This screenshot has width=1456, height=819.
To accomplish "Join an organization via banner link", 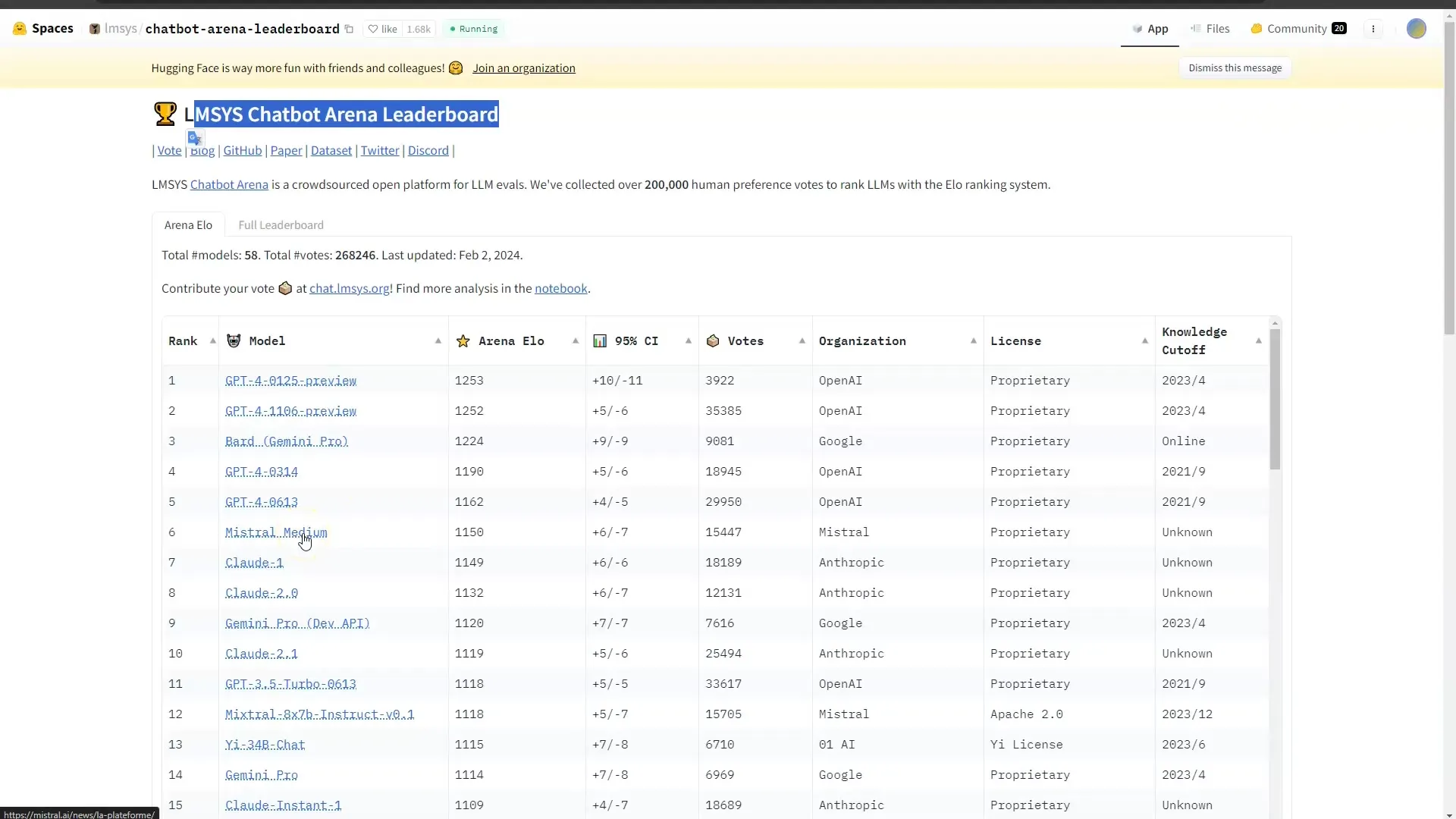I will coord(524,68).
